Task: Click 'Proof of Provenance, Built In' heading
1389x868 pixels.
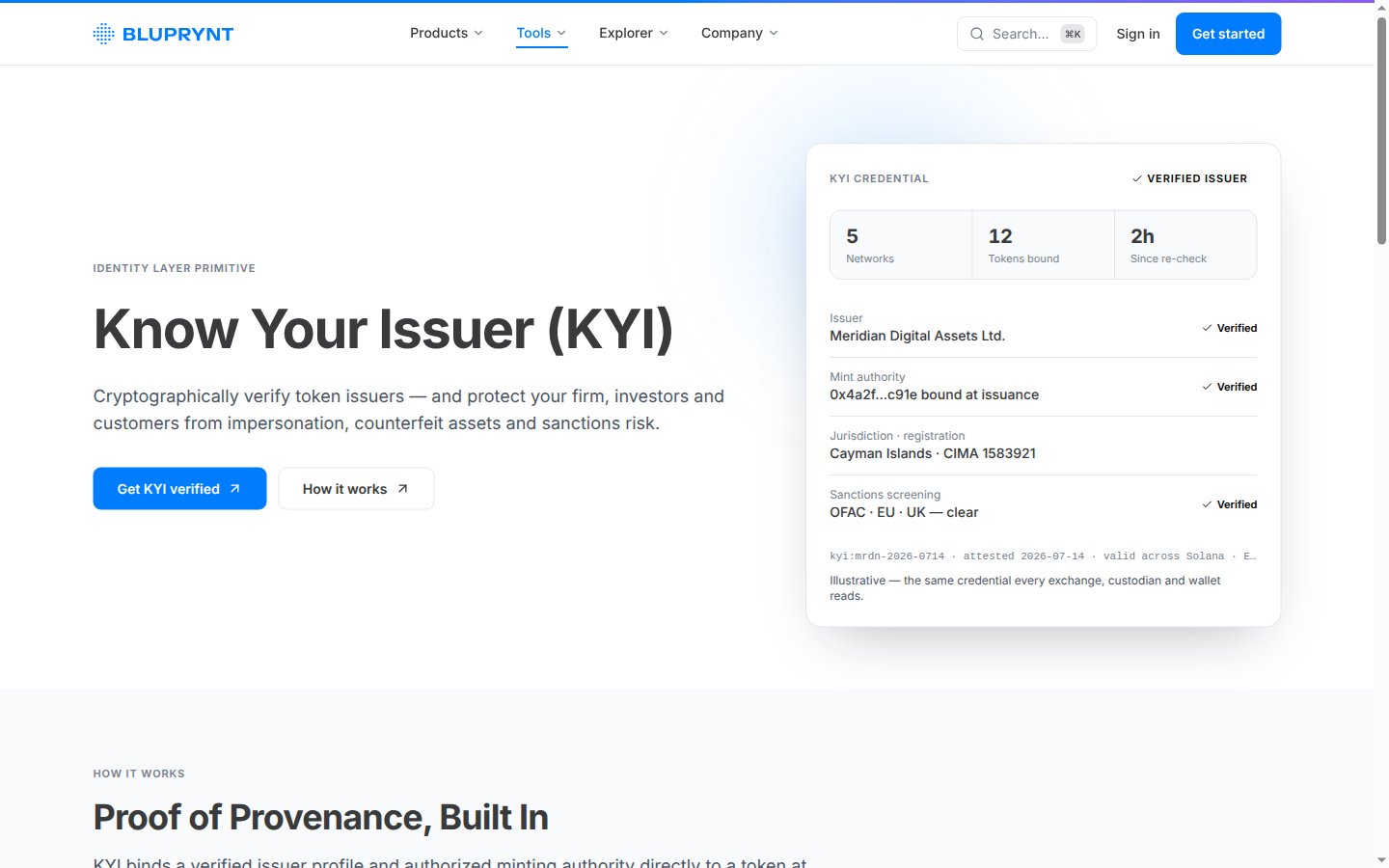Action: tap(321, 818)
